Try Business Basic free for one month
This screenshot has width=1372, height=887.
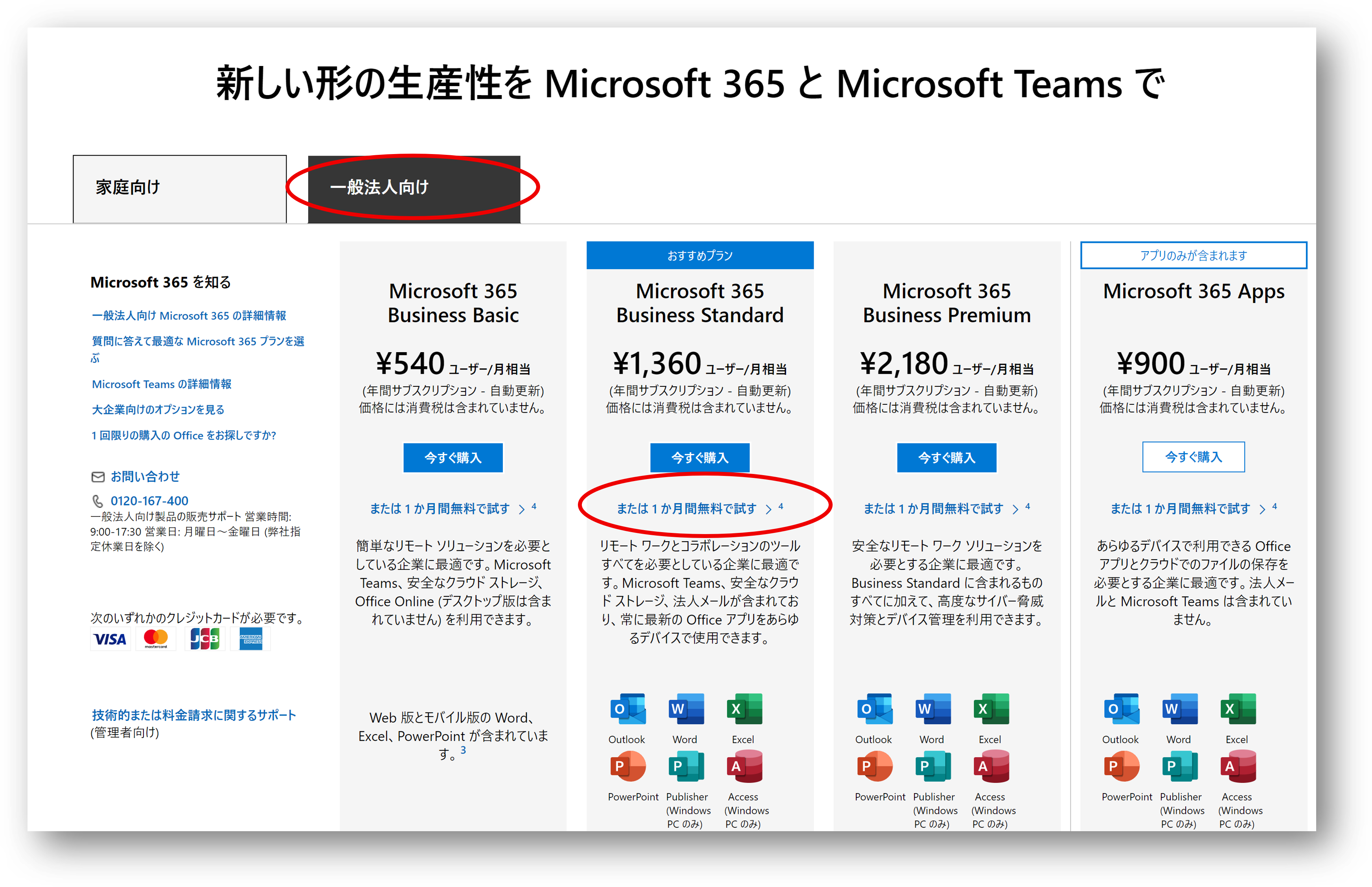click(440, 509)
